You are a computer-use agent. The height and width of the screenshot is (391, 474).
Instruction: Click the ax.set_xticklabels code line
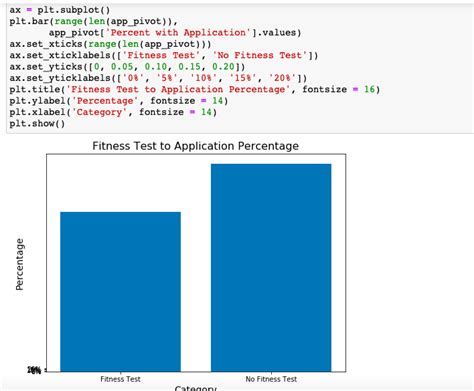coord(164,55)
